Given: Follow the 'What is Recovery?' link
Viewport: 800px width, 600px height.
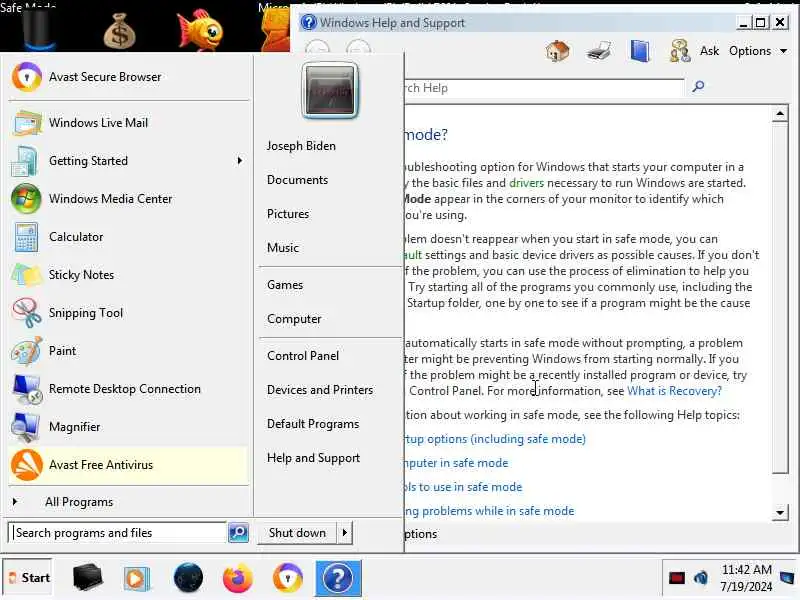Looking at the screenshot, I should click(674, 391).
